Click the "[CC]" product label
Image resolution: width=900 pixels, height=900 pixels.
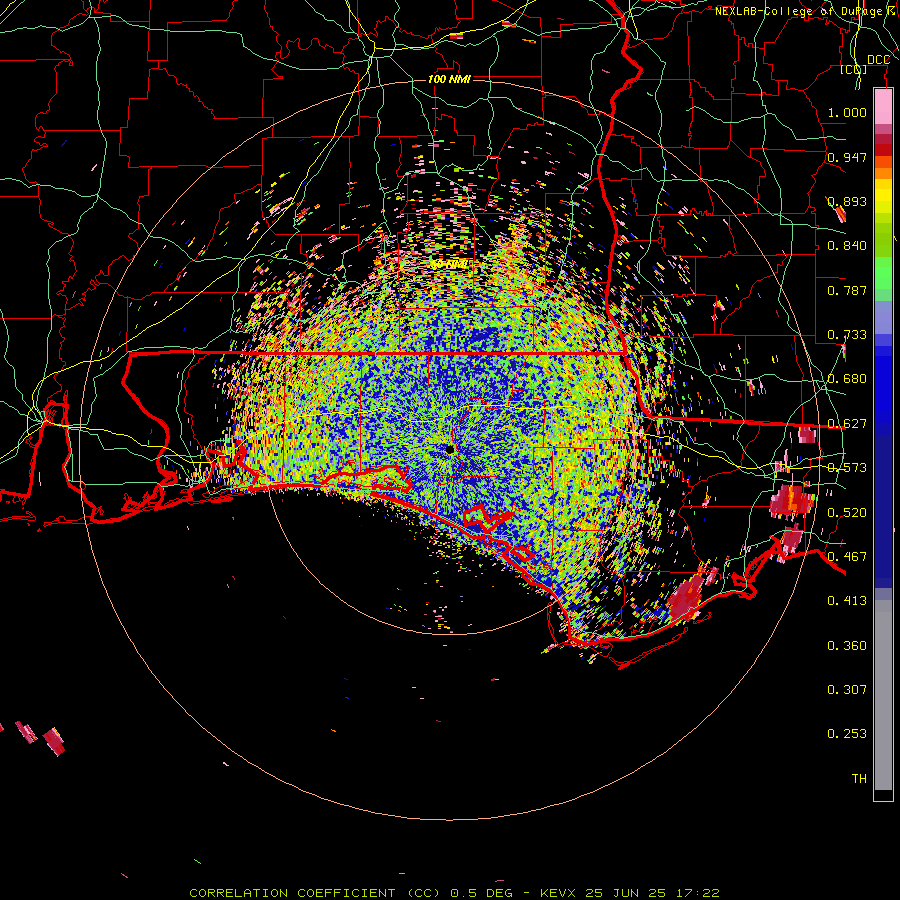[x=854, y=69]
